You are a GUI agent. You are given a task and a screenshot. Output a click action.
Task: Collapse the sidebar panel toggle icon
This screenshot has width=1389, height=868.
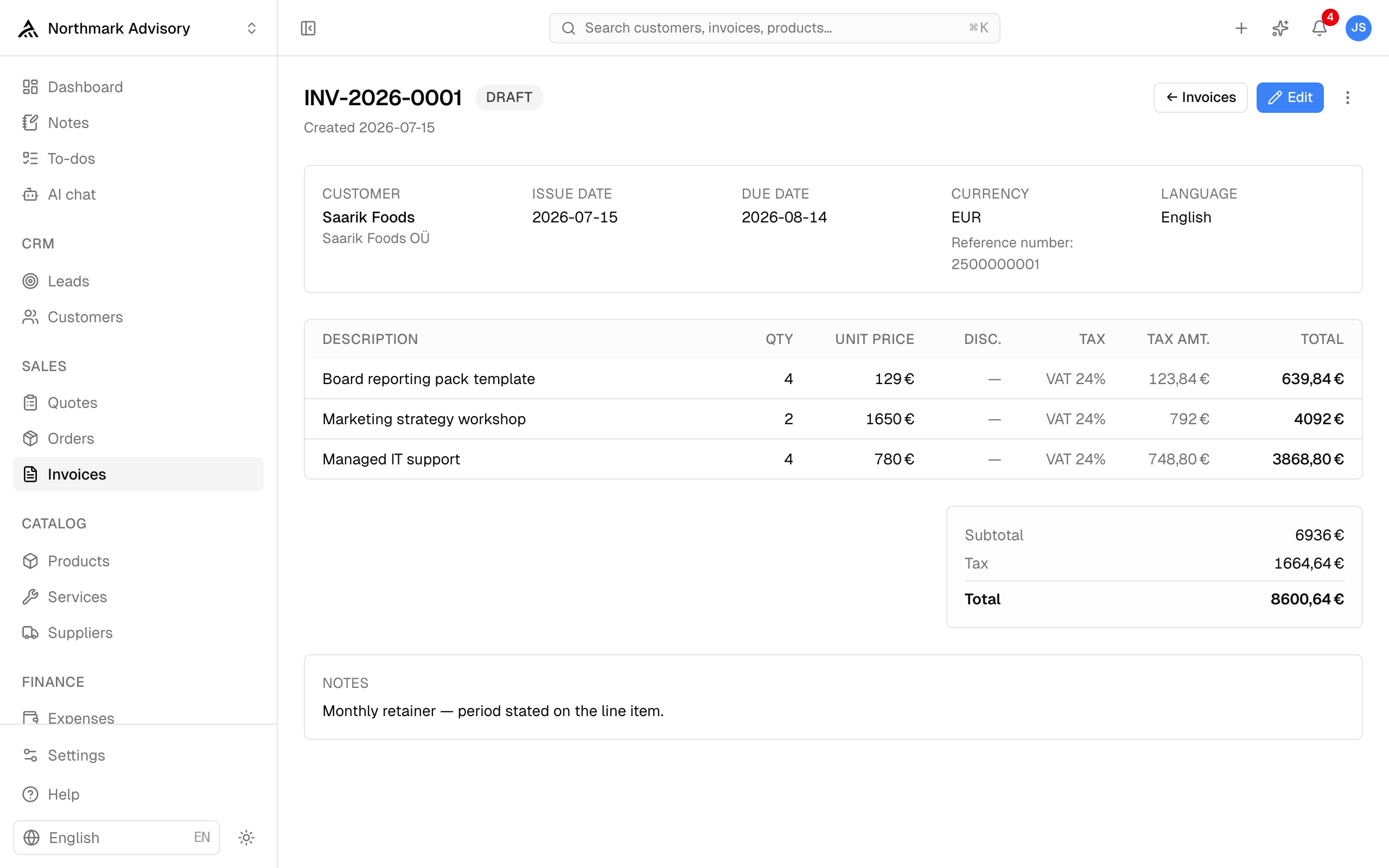[x=308, y=28]
